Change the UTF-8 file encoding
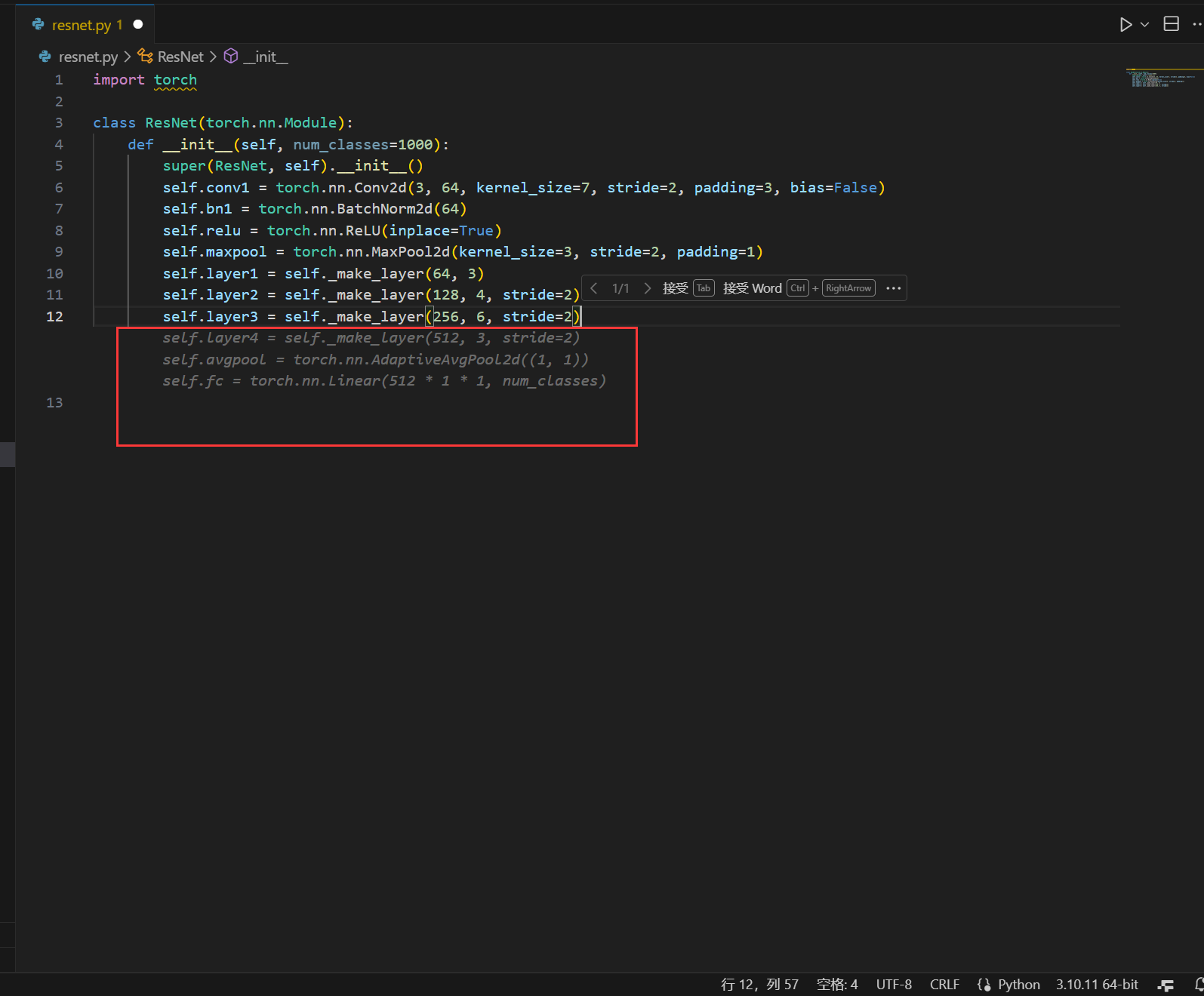Viewport: 1204px width, 996px height. click(893, 984)
